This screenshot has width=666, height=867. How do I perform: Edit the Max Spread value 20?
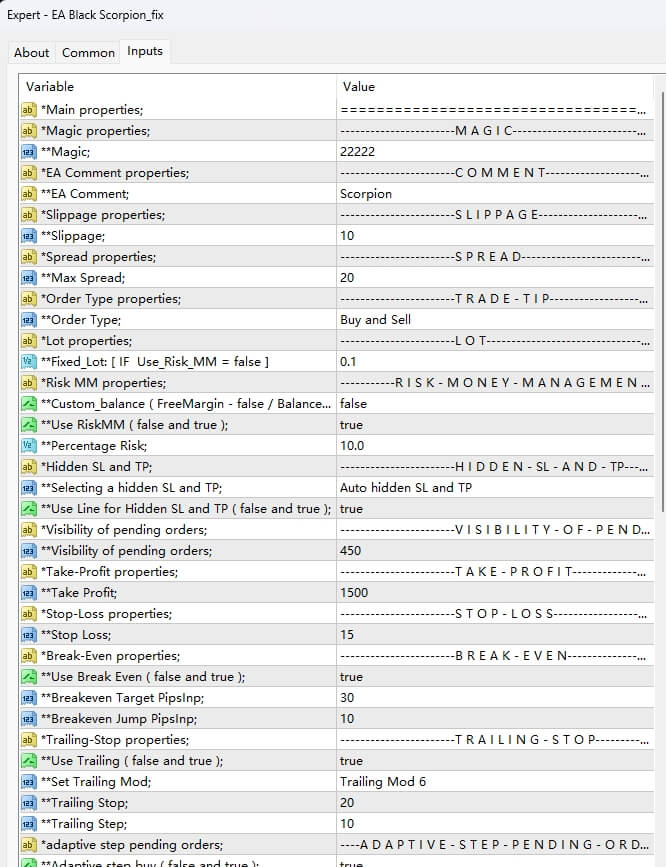348,278
